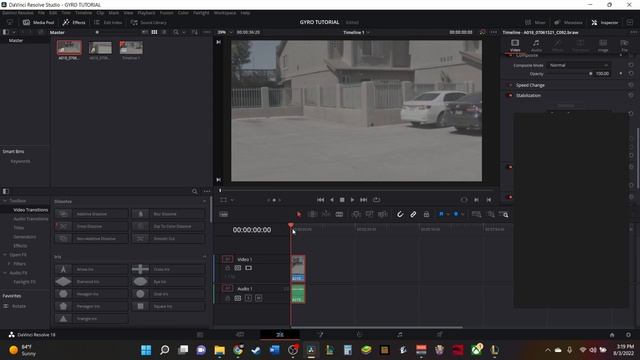Viewport: 640px width, 360px height.
Task: Jump to first frame in transport controls
Action: (x=320, y=200)
